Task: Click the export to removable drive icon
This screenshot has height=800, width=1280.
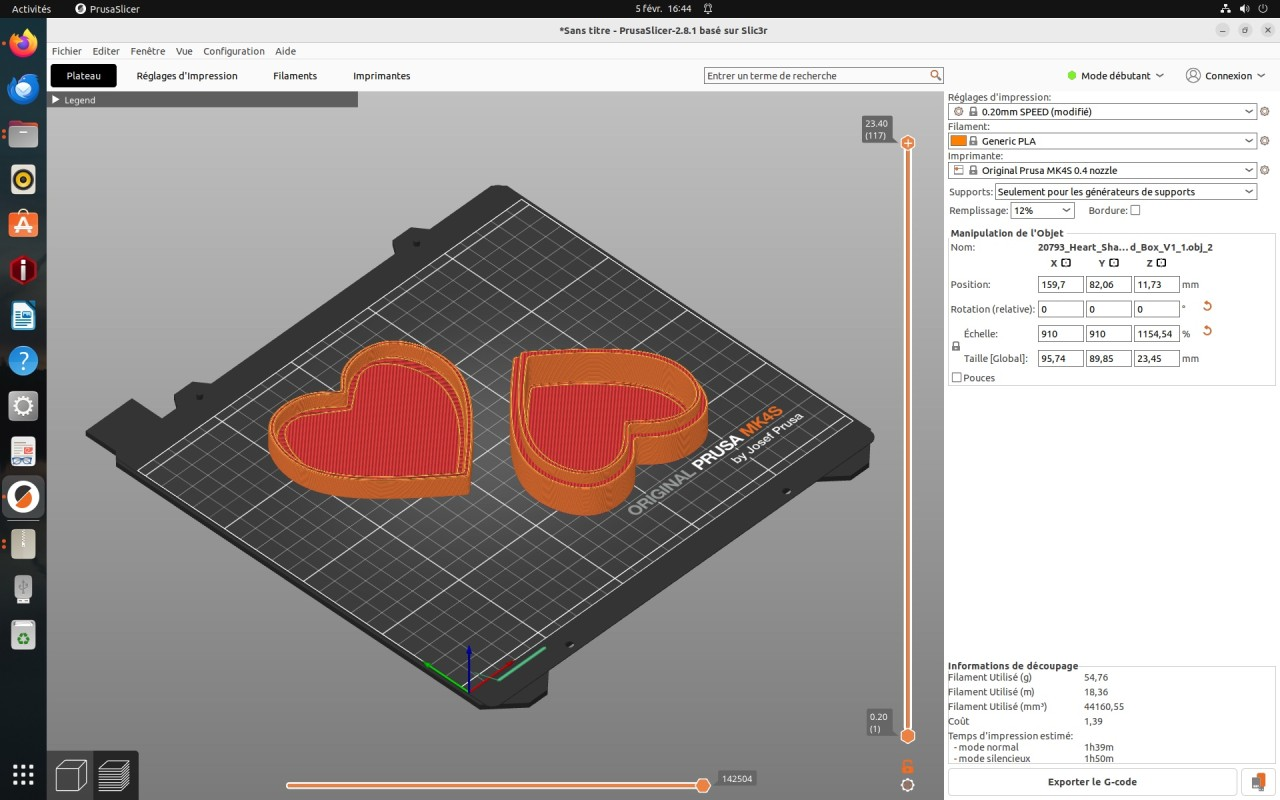Action: pos(1258,782)
